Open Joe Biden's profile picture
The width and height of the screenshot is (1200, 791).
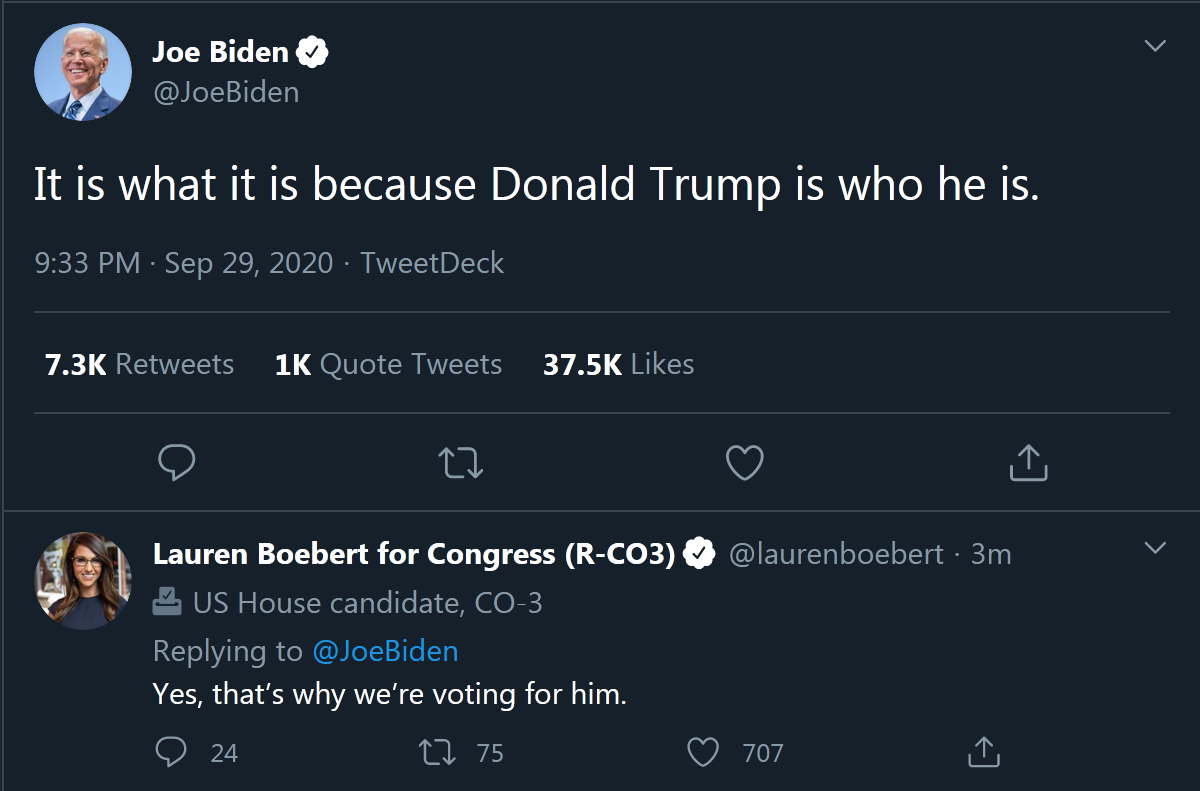click(x=83, y=72)
